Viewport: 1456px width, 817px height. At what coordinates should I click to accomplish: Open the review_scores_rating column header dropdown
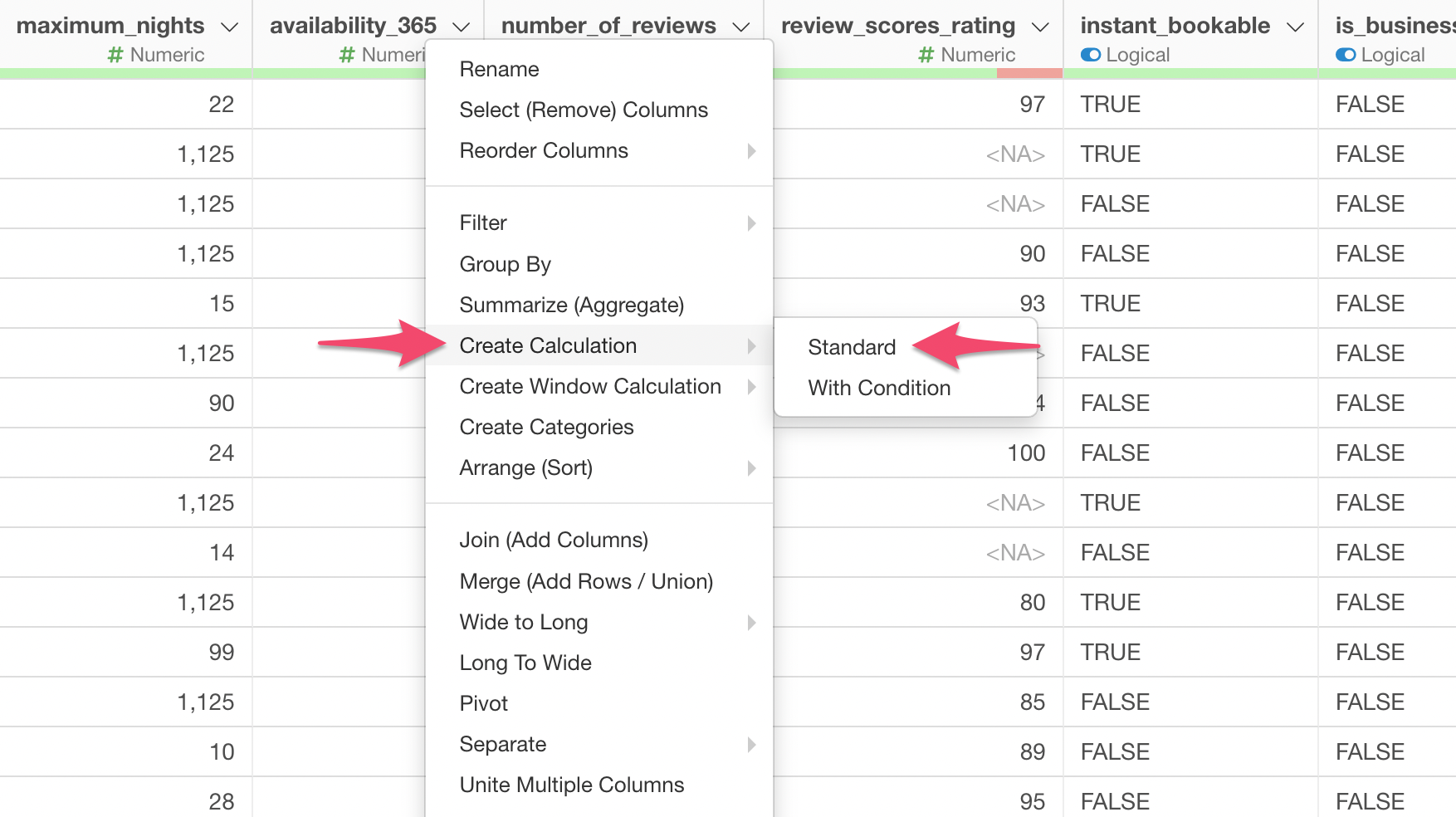[x=1040, y=25]
